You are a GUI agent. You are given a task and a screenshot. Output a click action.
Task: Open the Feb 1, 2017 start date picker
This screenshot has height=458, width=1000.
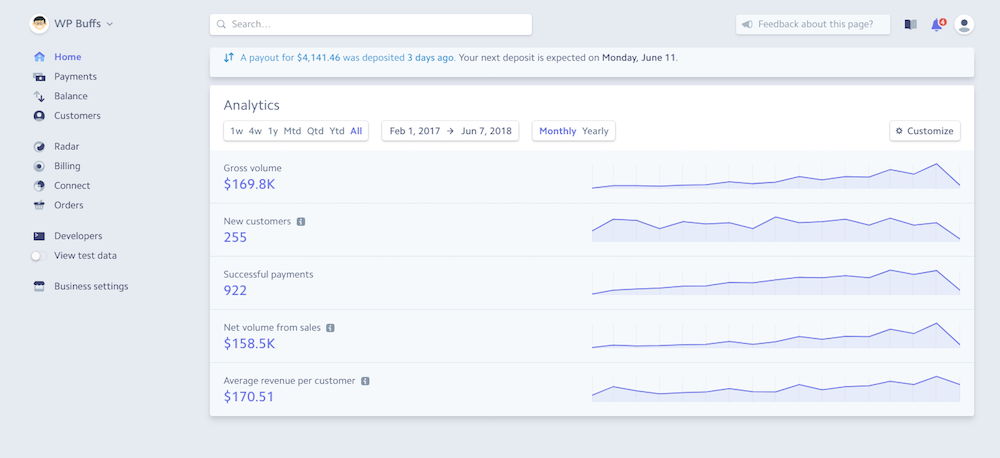[x=414, y=131]
